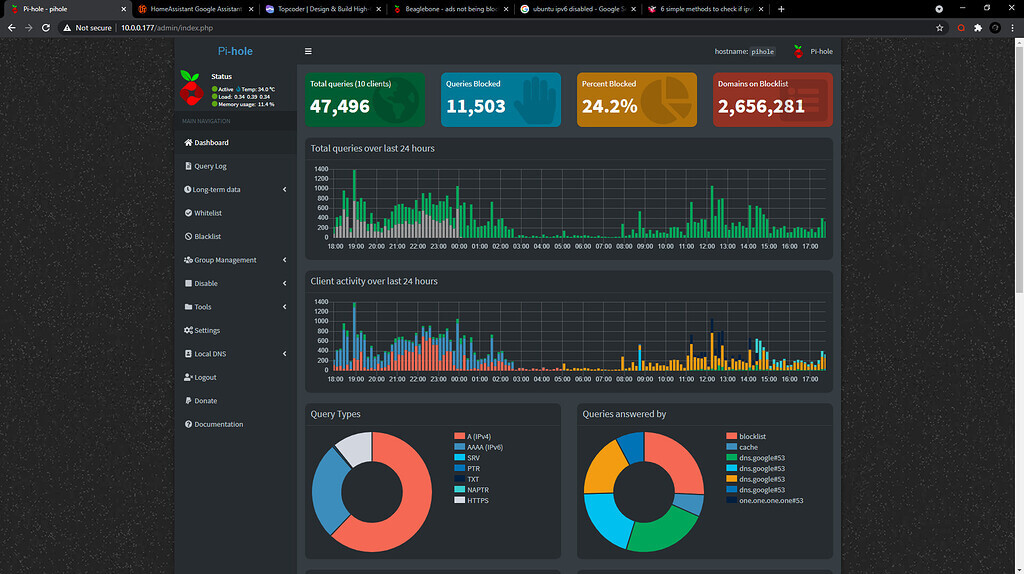The image size is (1024, 574).
Task: Bookmark this page with the star icon
Action: click(x=940, y=28)
